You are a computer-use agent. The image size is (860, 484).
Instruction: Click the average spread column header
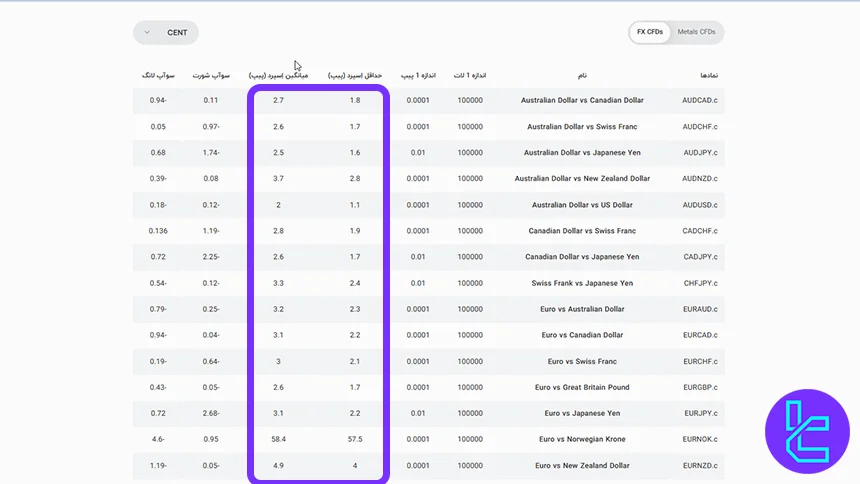278,75
